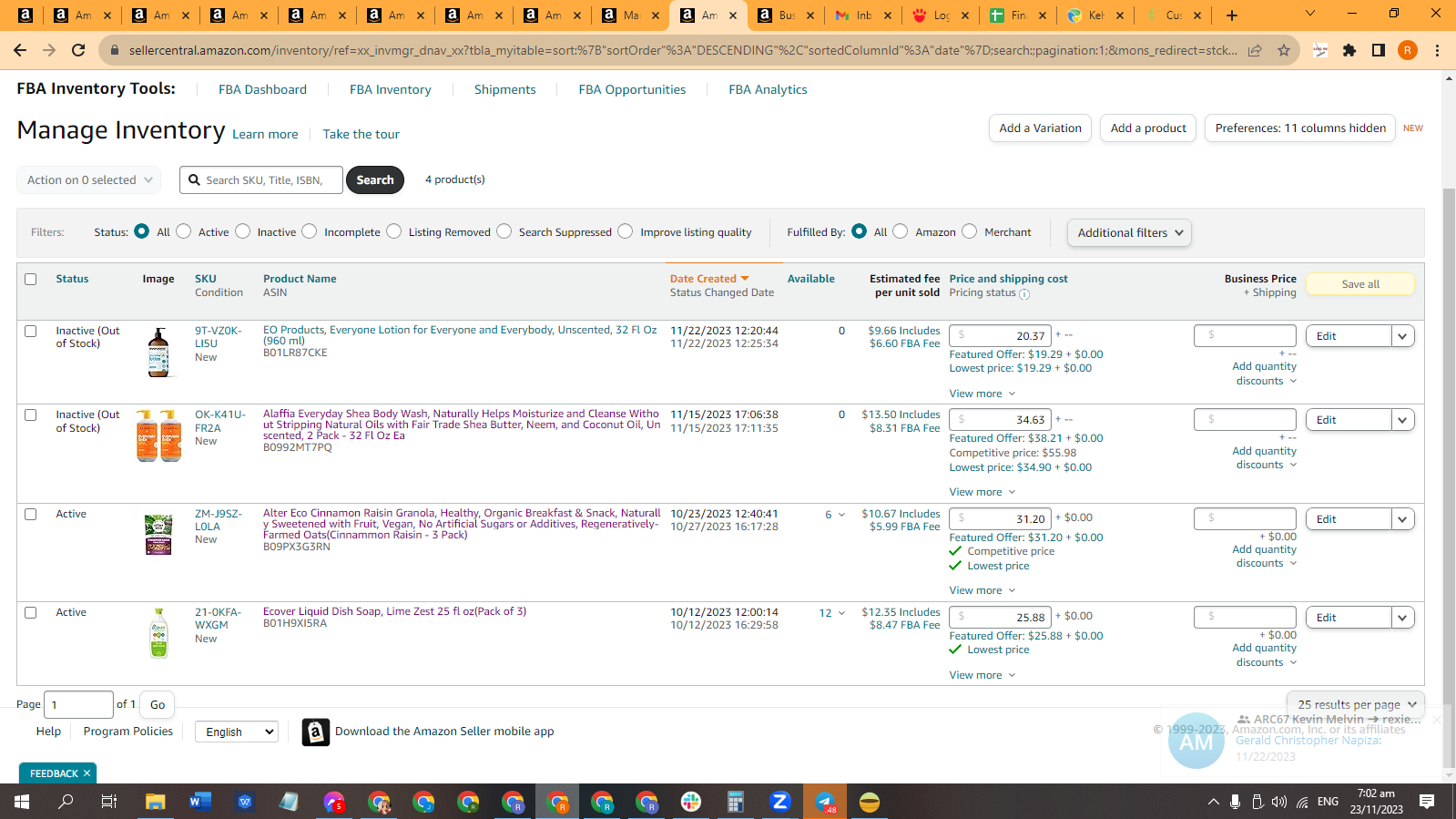Click the Pricing status info icon
The height and width of the screenshot is (819, 1456).
(x=1024, y=293)
